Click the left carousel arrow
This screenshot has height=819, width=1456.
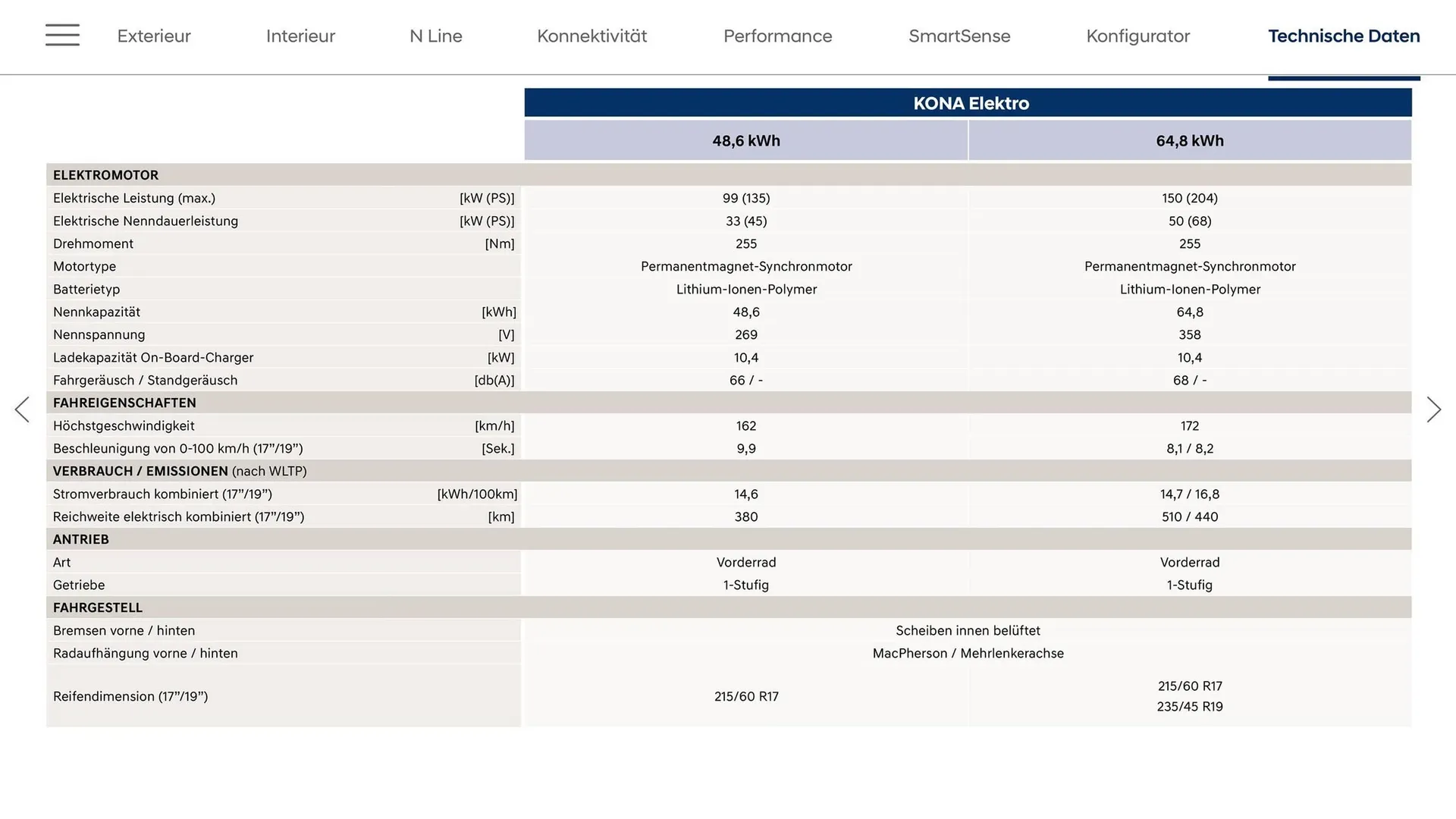pos(23,409)
